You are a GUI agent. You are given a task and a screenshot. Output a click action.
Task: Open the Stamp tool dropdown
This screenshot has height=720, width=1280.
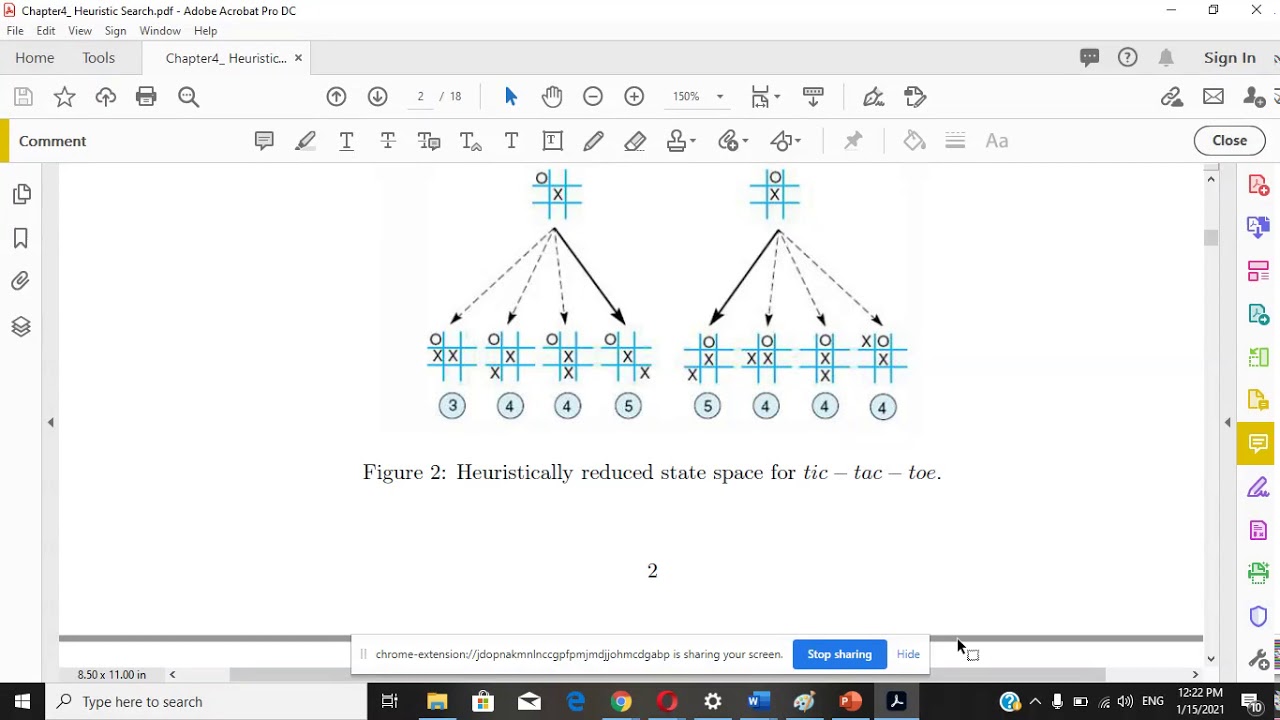click(x=681, y=141)
